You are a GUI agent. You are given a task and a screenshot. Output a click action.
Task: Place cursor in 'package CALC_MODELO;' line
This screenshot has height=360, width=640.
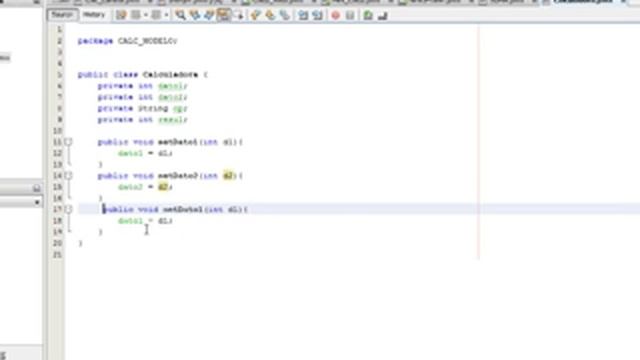pos(127,41)
